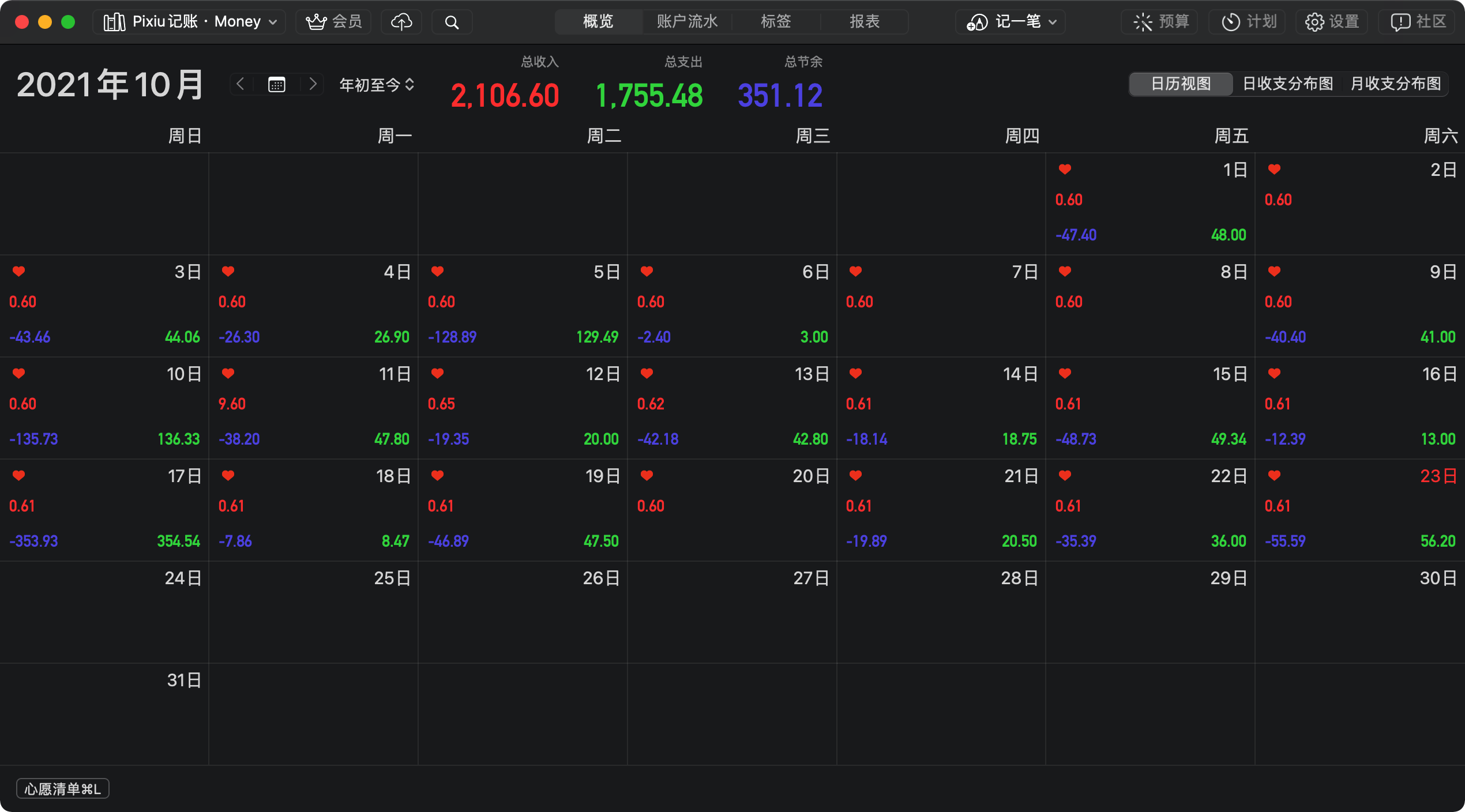Click the 周三 weekday header
The width and height of the screenshot is (1465, 812).
[813, 136]
